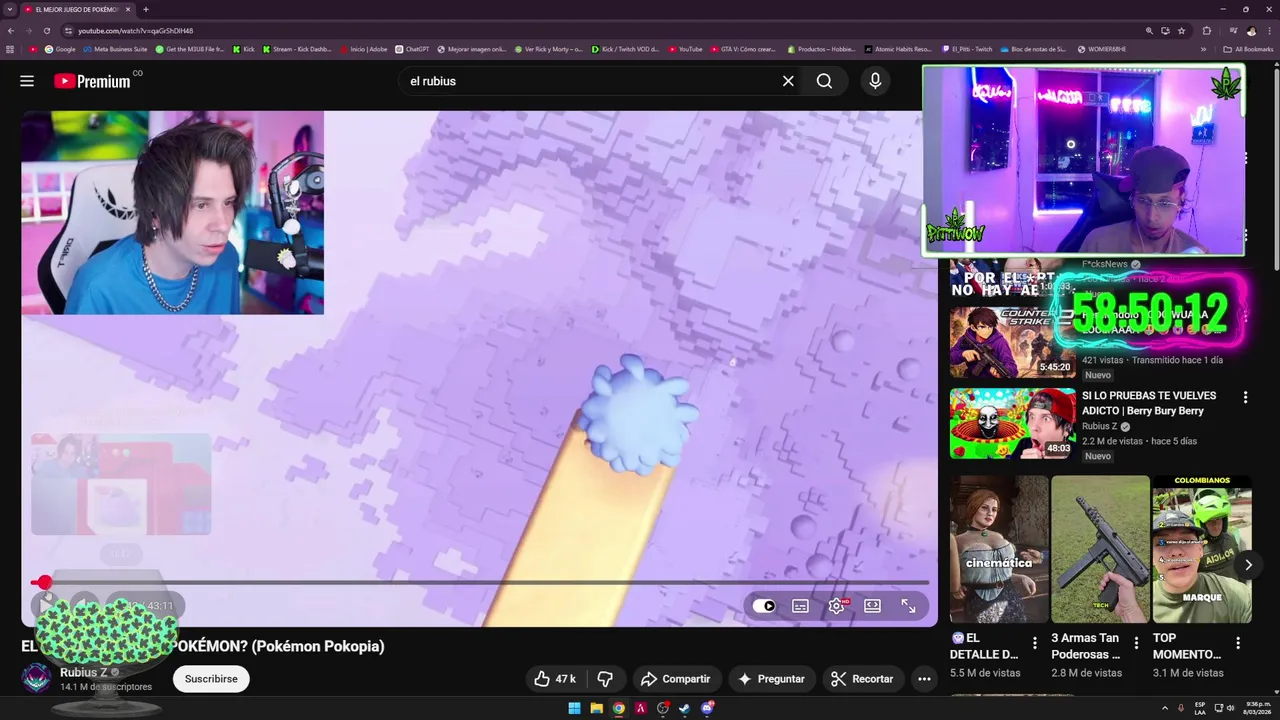The width and height of the screenshot is (1280, 720).
Task: Open the ChatGPT bookmark
Action: (412, 49)
